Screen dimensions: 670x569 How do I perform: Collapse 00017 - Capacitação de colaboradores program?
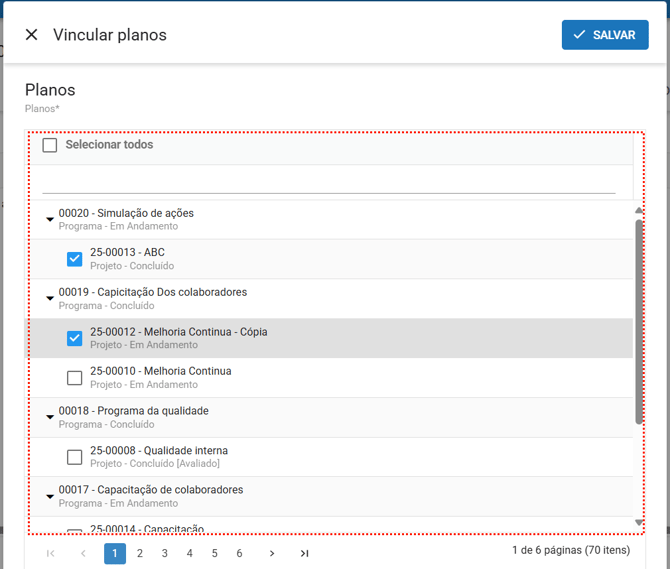[50, 496]
